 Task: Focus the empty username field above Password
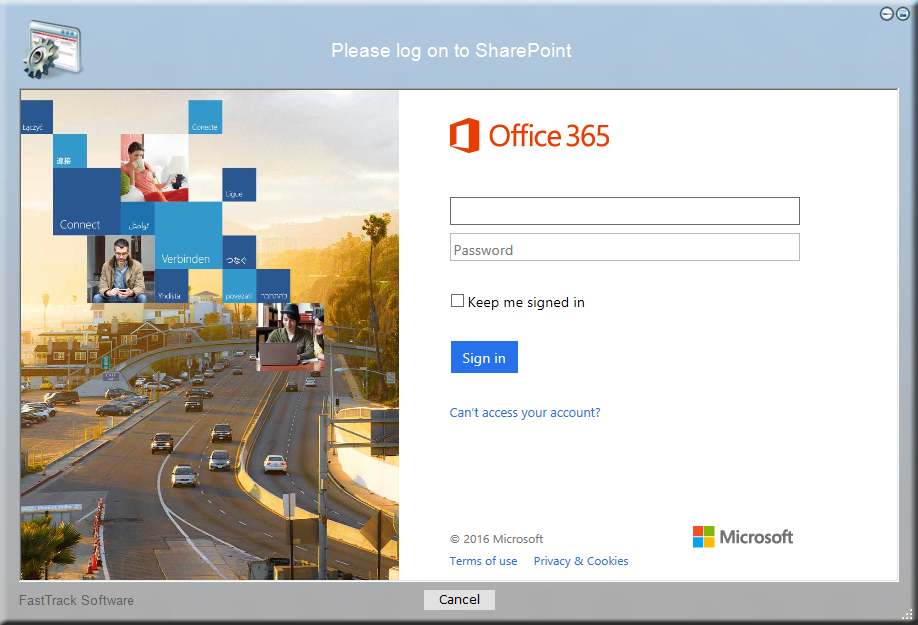[625, 211]
